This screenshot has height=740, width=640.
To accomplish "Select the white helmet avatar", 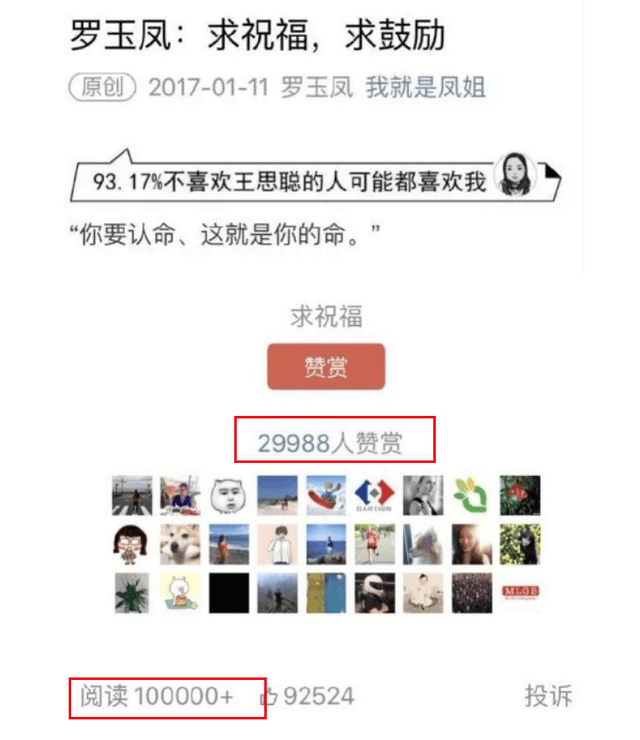I will point(375,593).
